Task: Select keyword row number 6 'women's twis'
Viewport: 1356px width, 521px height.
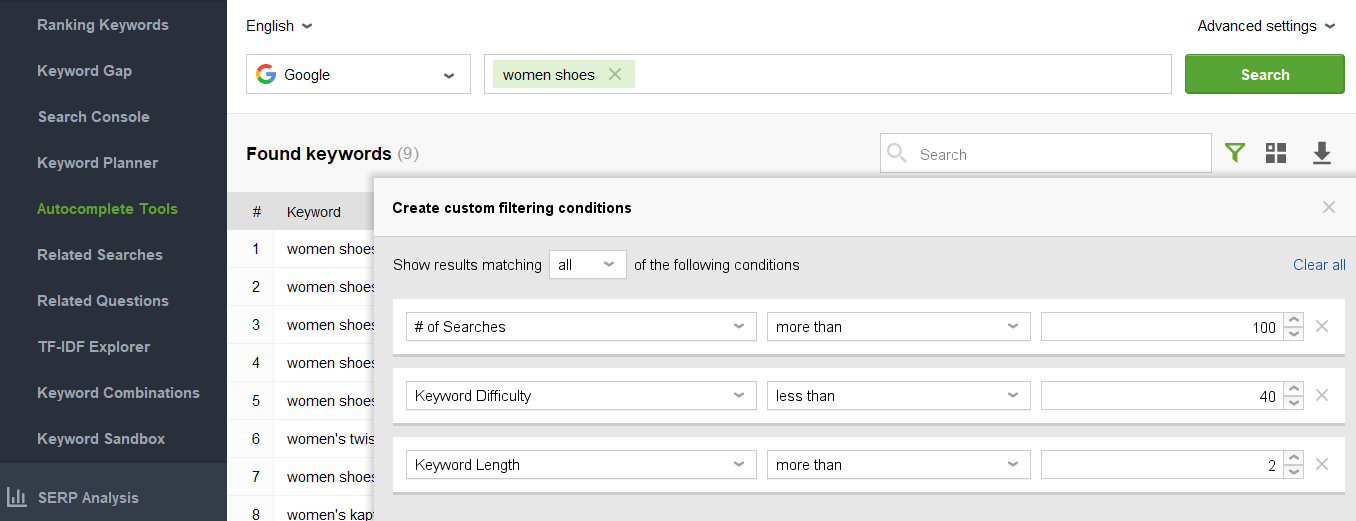Action: pyautogui.click(x=300, y=439)
